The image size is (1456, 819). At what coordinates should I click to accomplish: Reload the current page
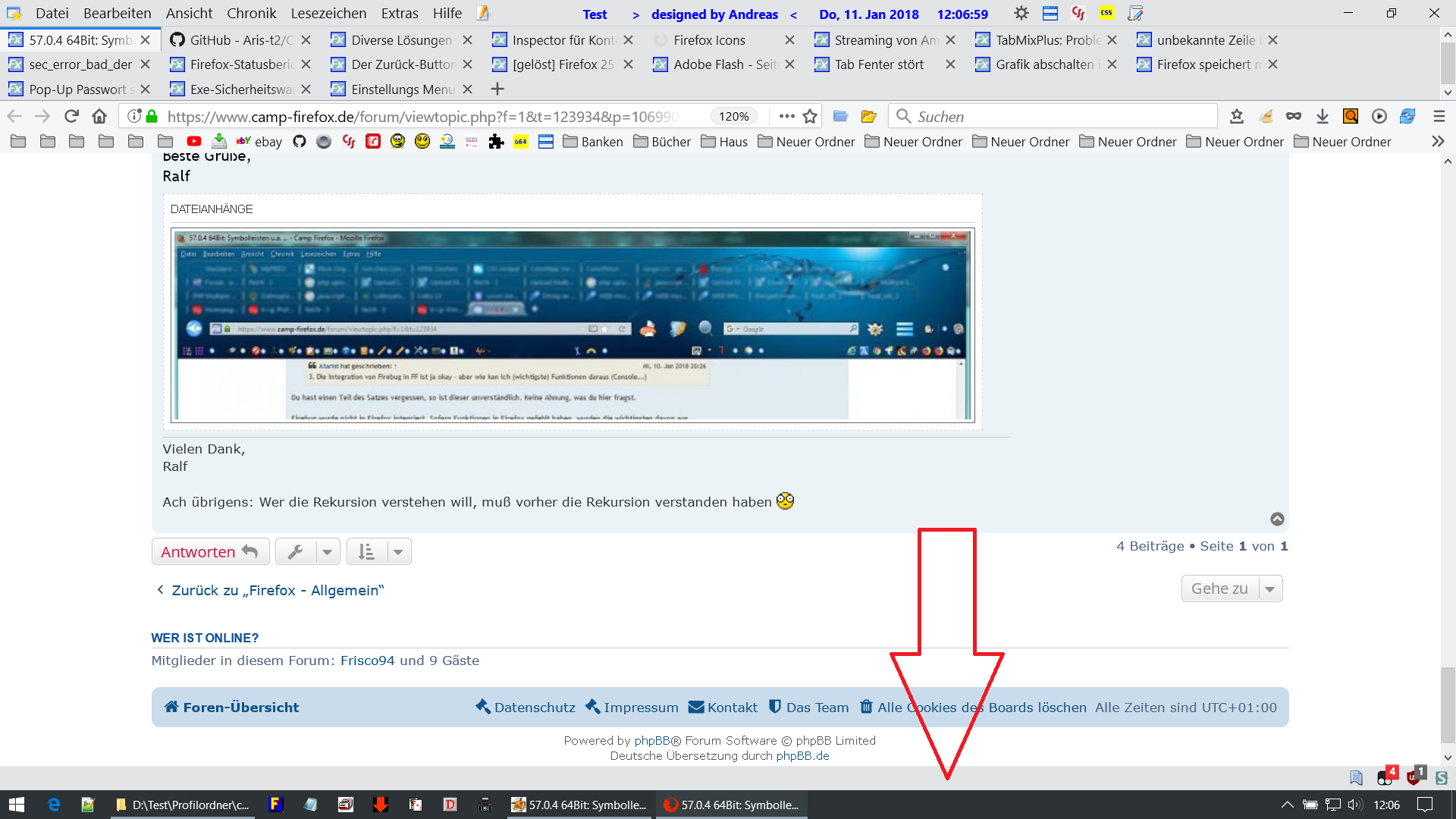[x=71, y=116]
